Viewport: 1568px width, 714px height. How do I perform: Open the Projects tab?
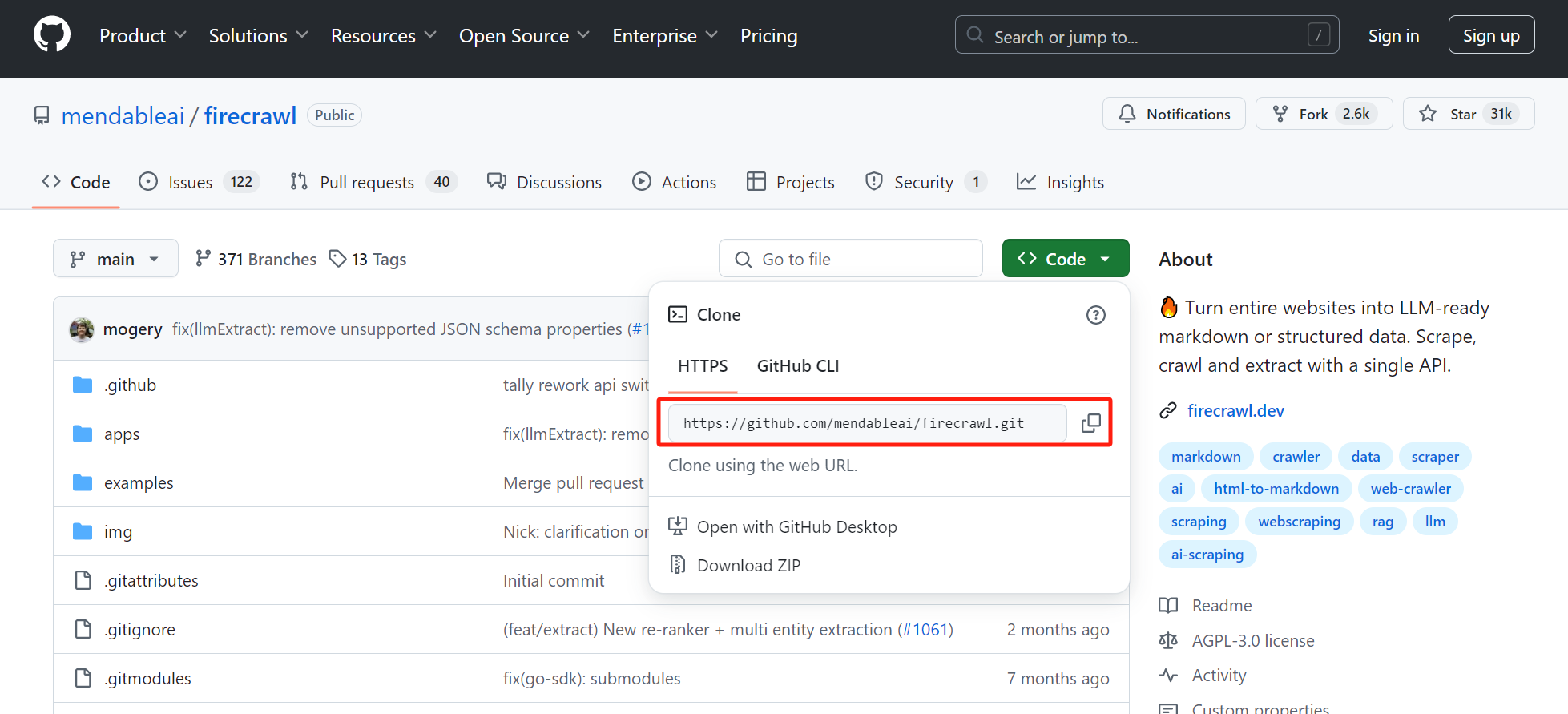tap(790, 182)
